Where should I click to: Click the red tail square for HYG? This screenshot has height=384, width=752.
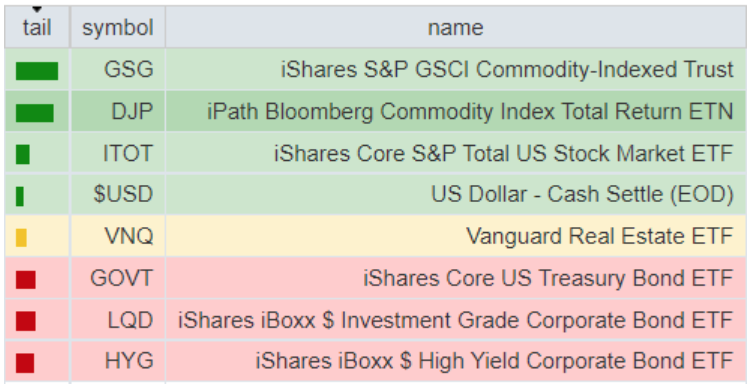(25, 363)
